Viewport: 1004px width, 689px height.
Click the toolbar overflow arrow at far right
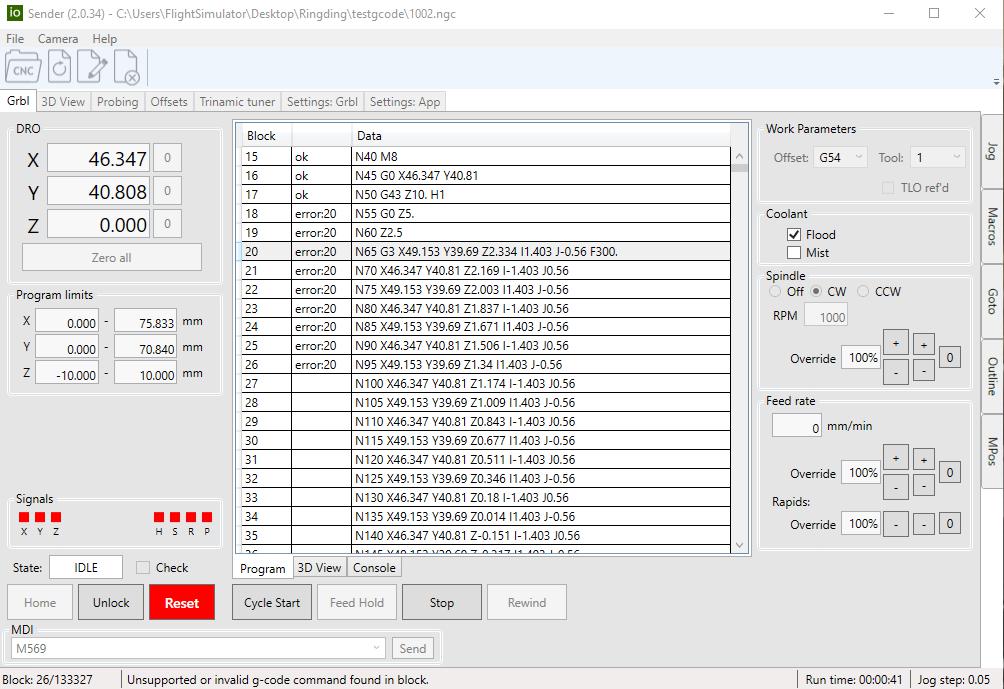(996, 82)
